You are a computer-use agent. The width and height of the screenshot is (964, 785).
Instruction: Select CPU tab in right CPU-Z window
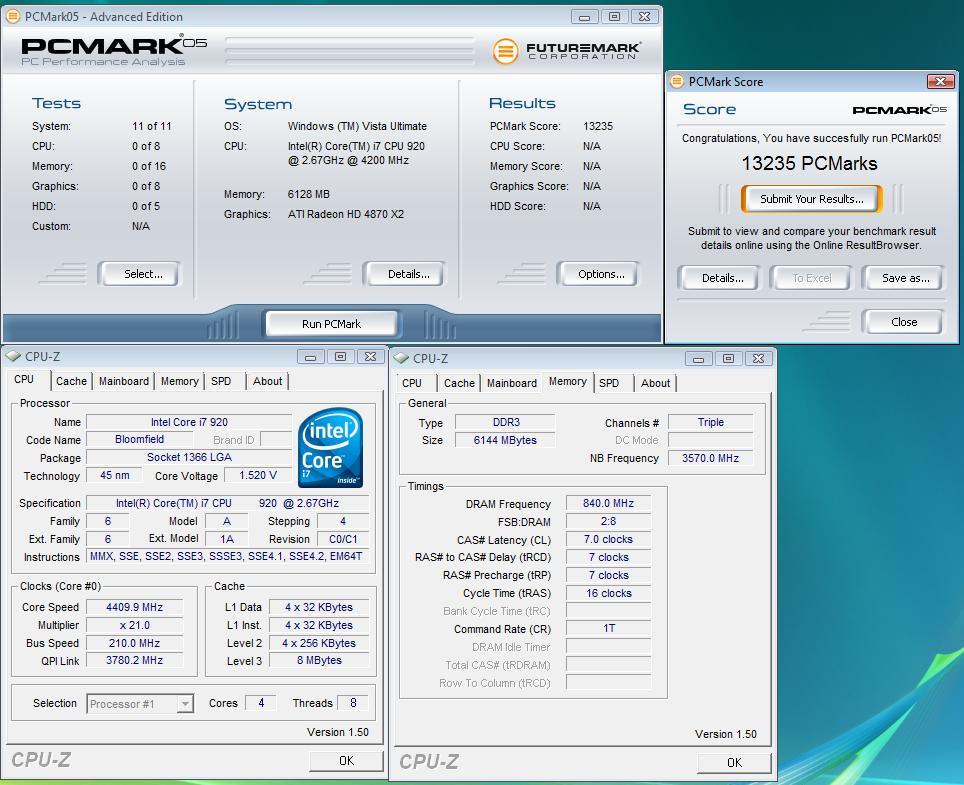pos(412,383)
